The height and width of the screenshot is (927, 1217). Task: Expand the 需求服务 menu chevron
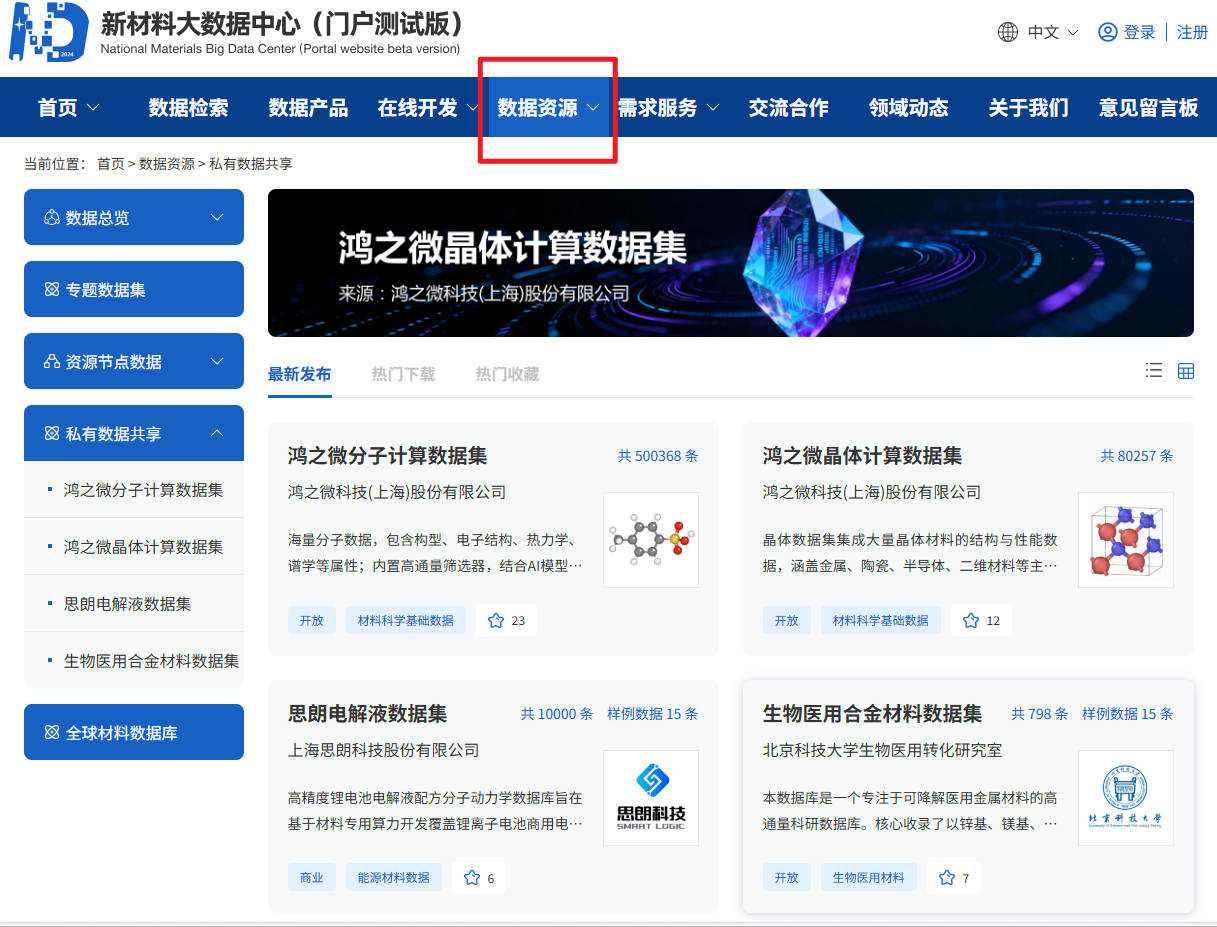[x=711, y=107]
